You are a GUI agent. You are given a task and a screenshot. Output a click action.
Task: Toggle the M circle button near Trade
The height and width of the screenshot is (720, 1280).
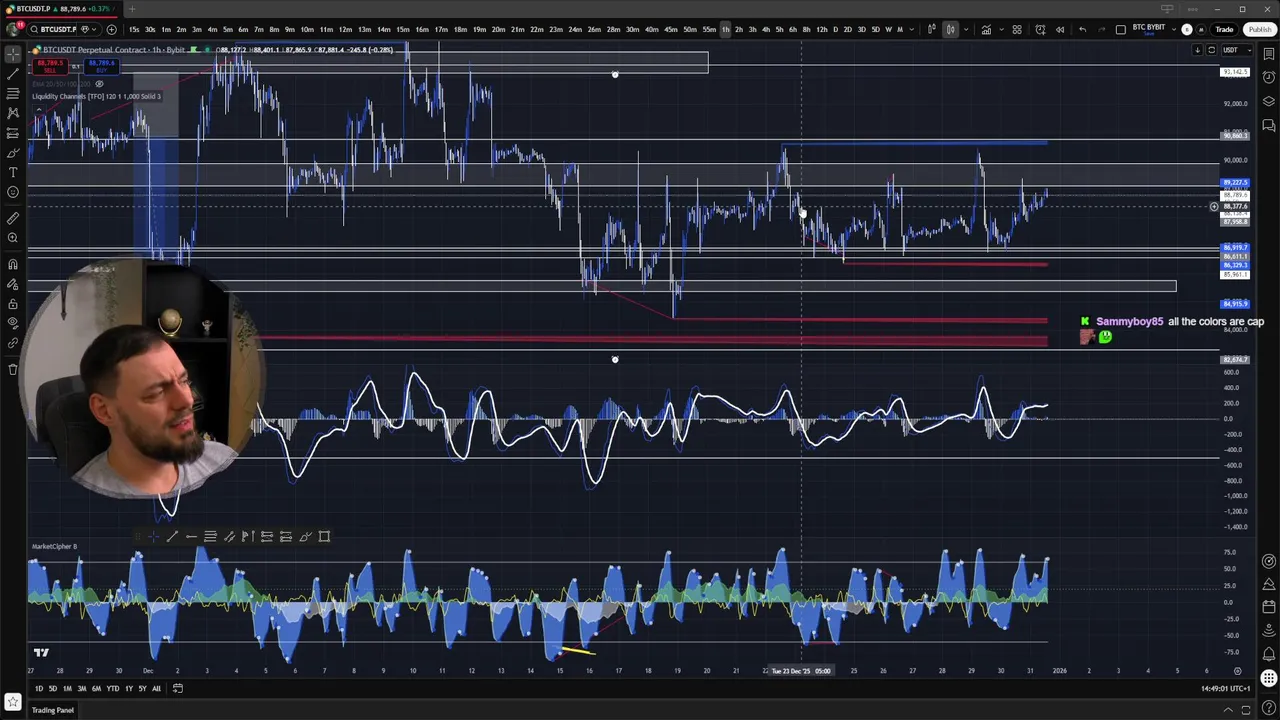click(1201, 29)
